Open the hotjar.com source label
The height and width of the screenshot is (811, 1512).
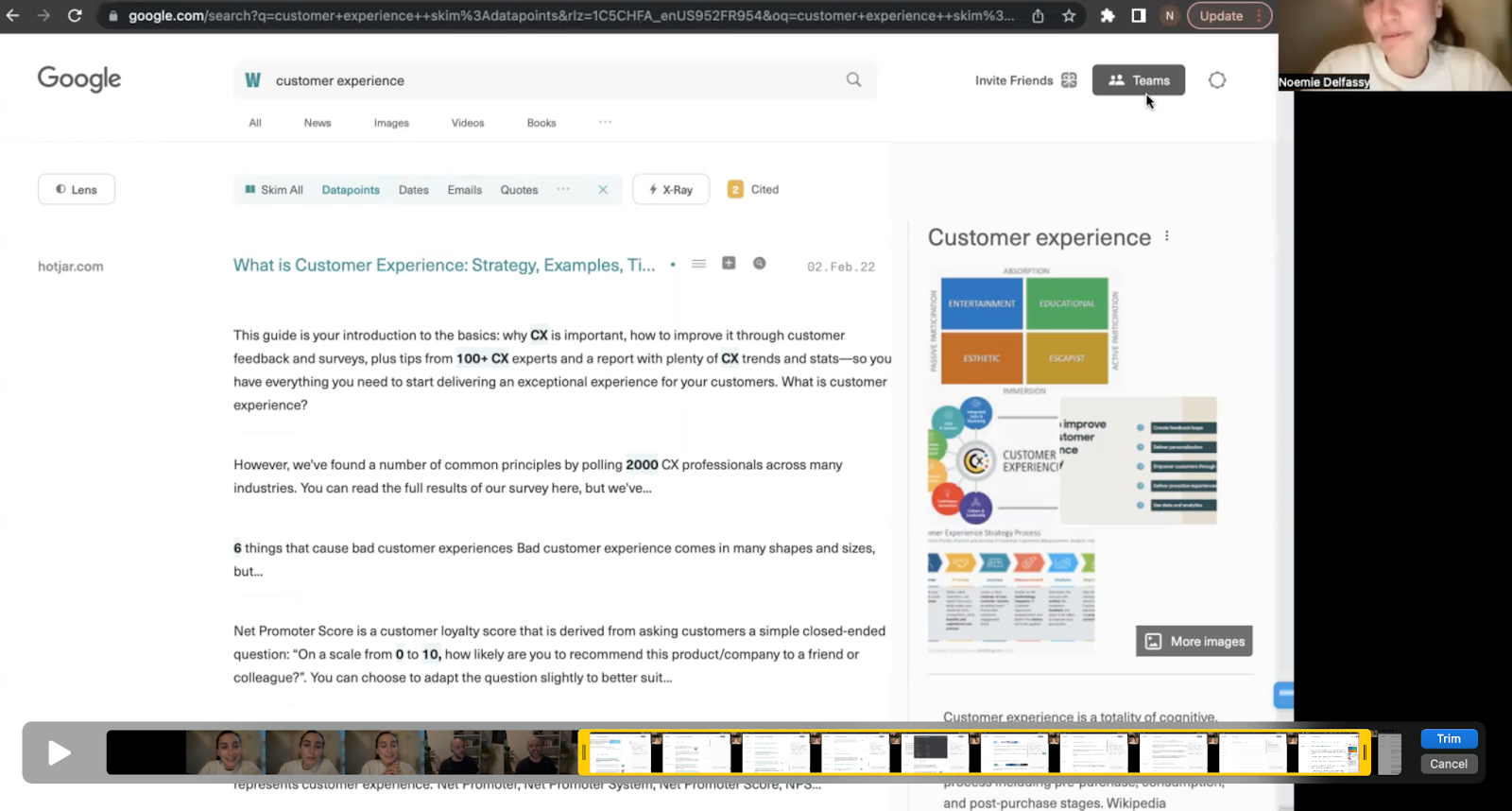pos(71,267)
